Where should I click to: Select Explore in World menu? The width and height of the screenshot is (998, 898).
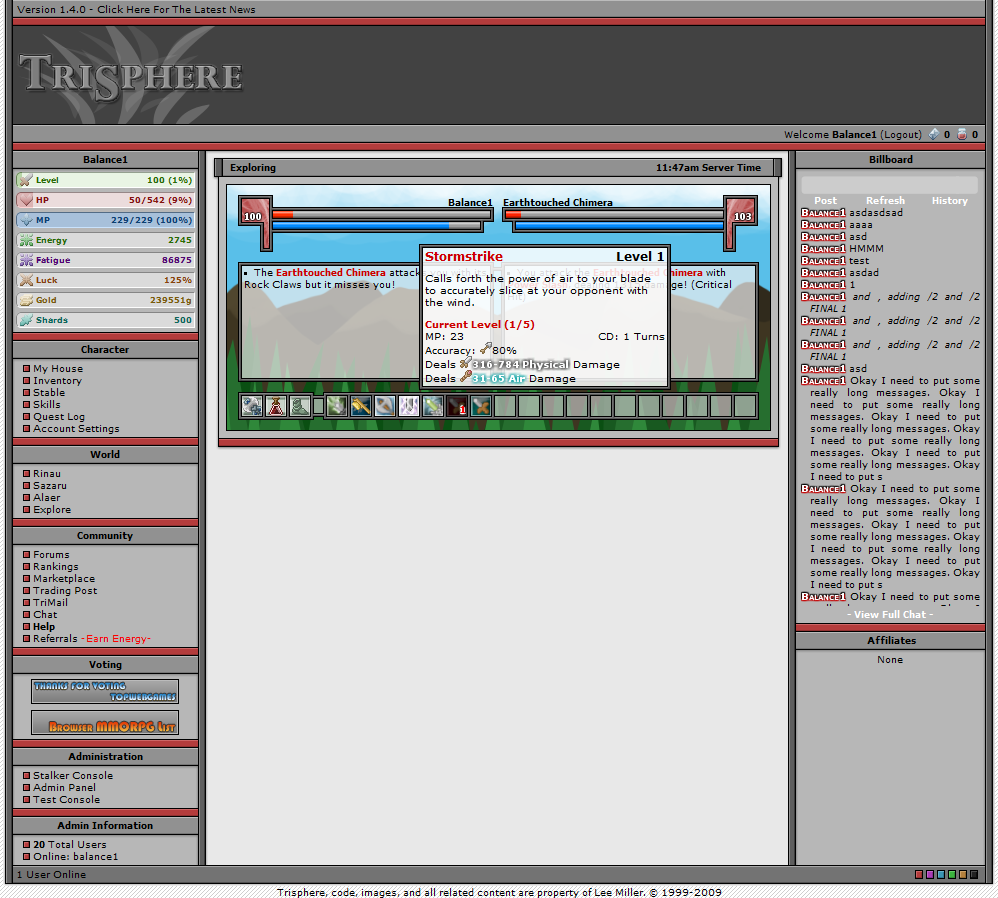(52, 510)
